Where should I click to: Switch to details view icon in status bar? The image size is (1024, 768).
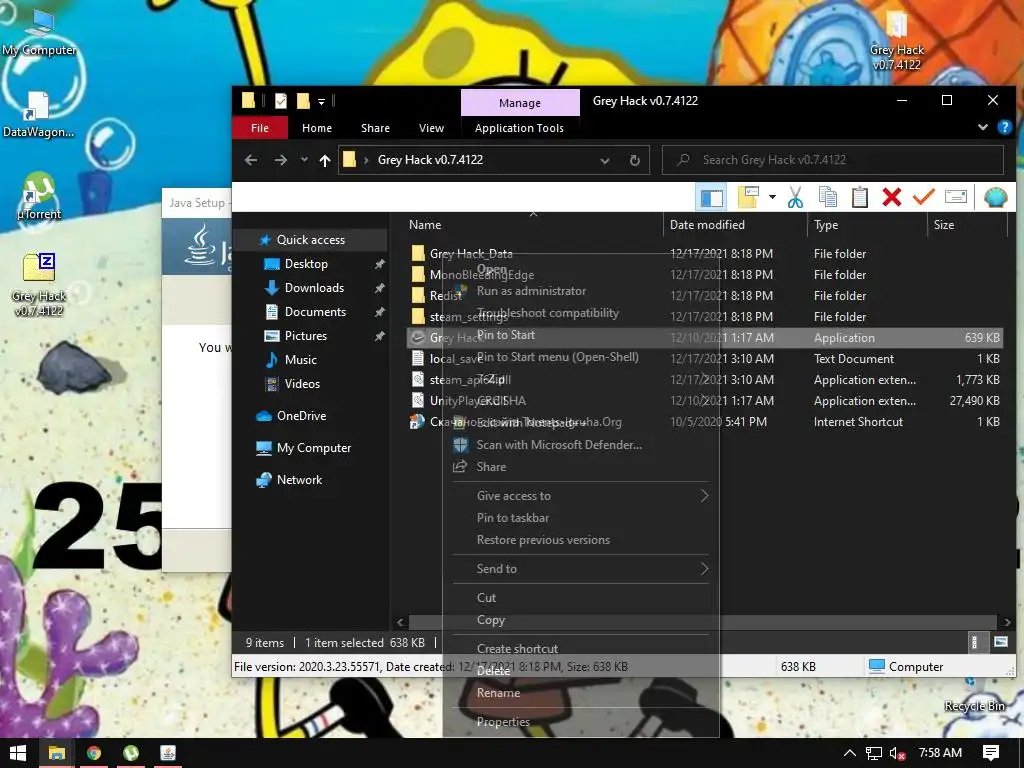[974, 642]
